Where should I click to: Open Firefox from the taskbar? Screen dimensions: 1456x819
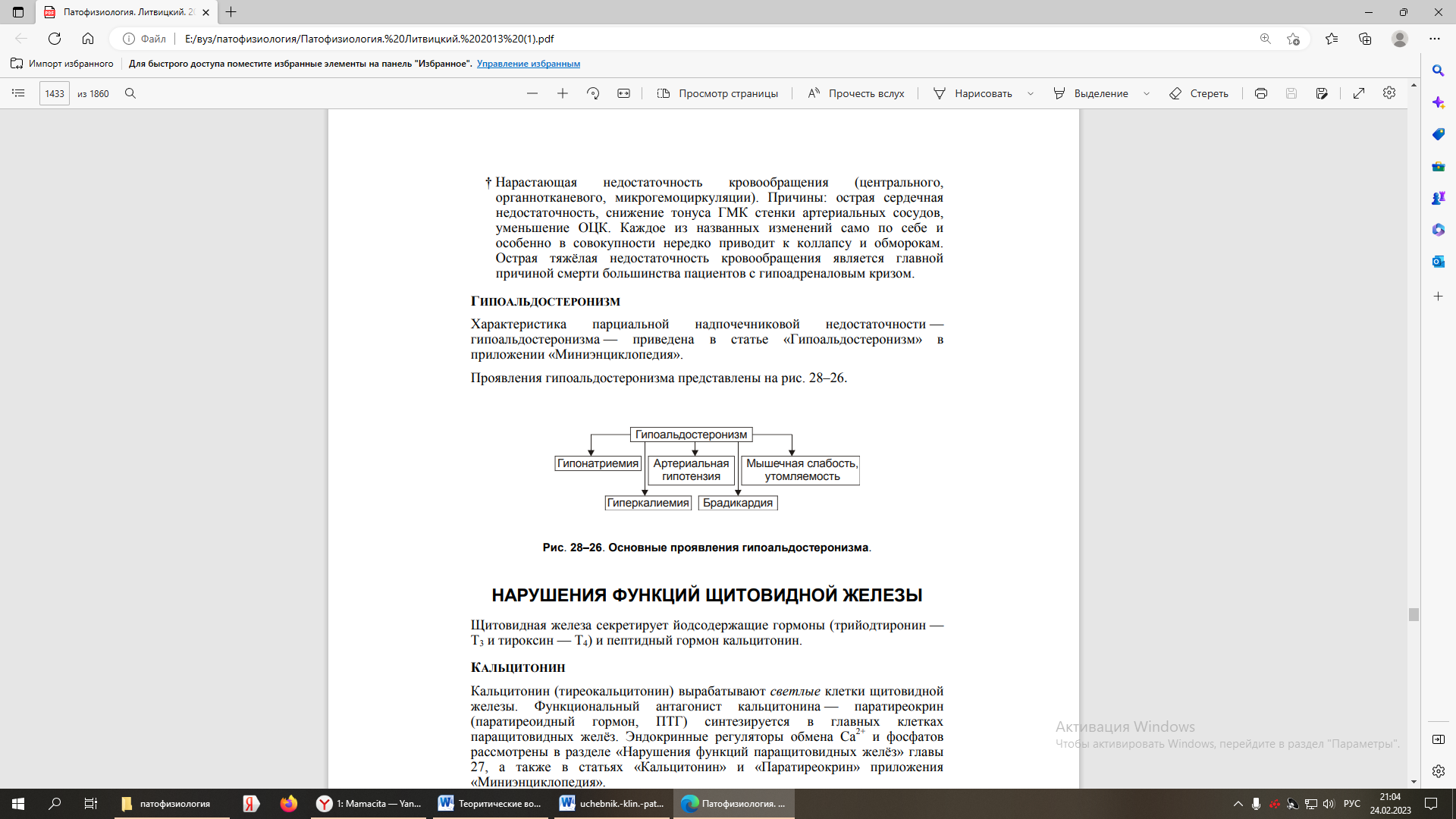pos(288,804)
